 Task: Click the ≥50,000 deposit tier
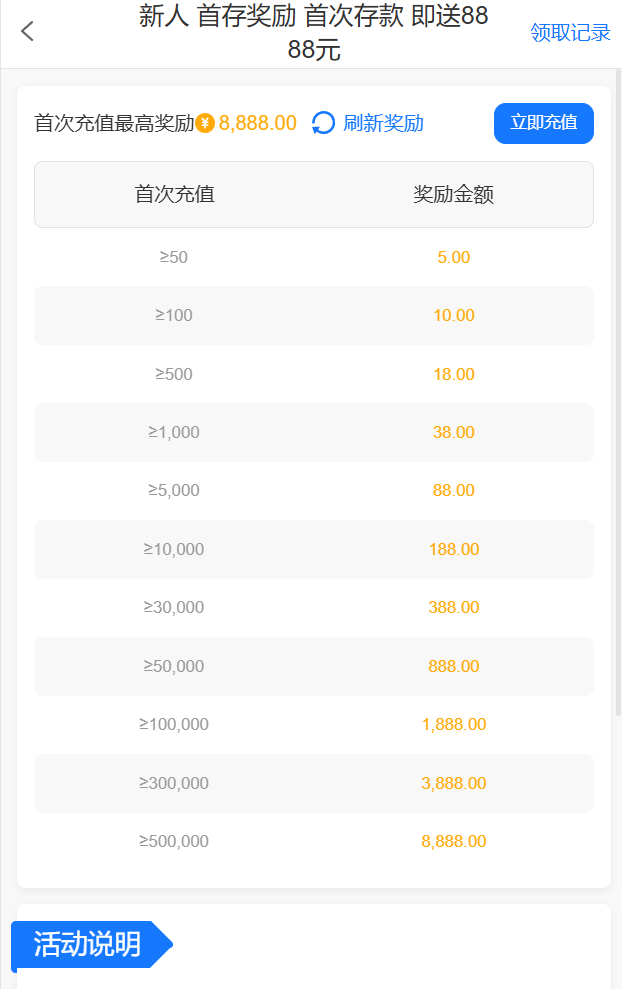tap(174, 666)
